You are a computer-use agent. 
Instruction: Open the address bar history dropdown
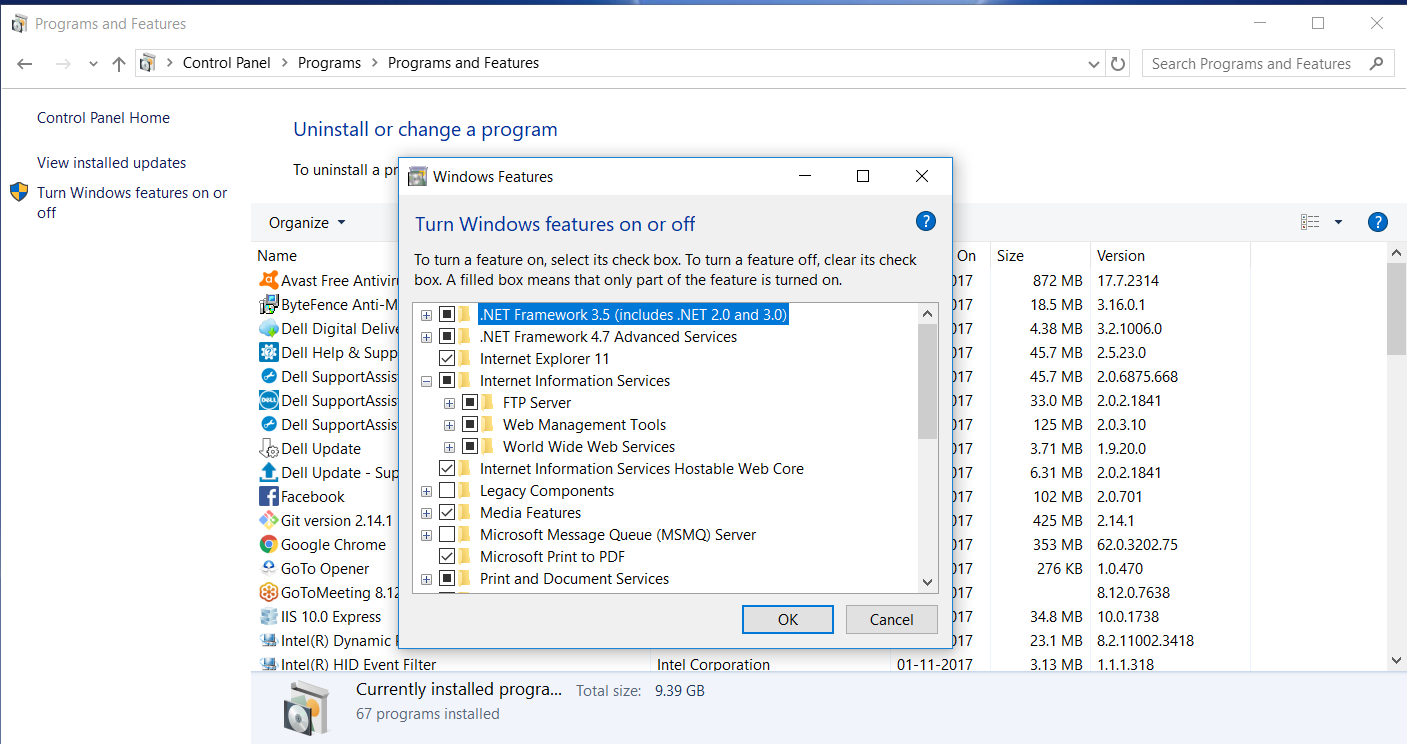(x=1094, y=63)
